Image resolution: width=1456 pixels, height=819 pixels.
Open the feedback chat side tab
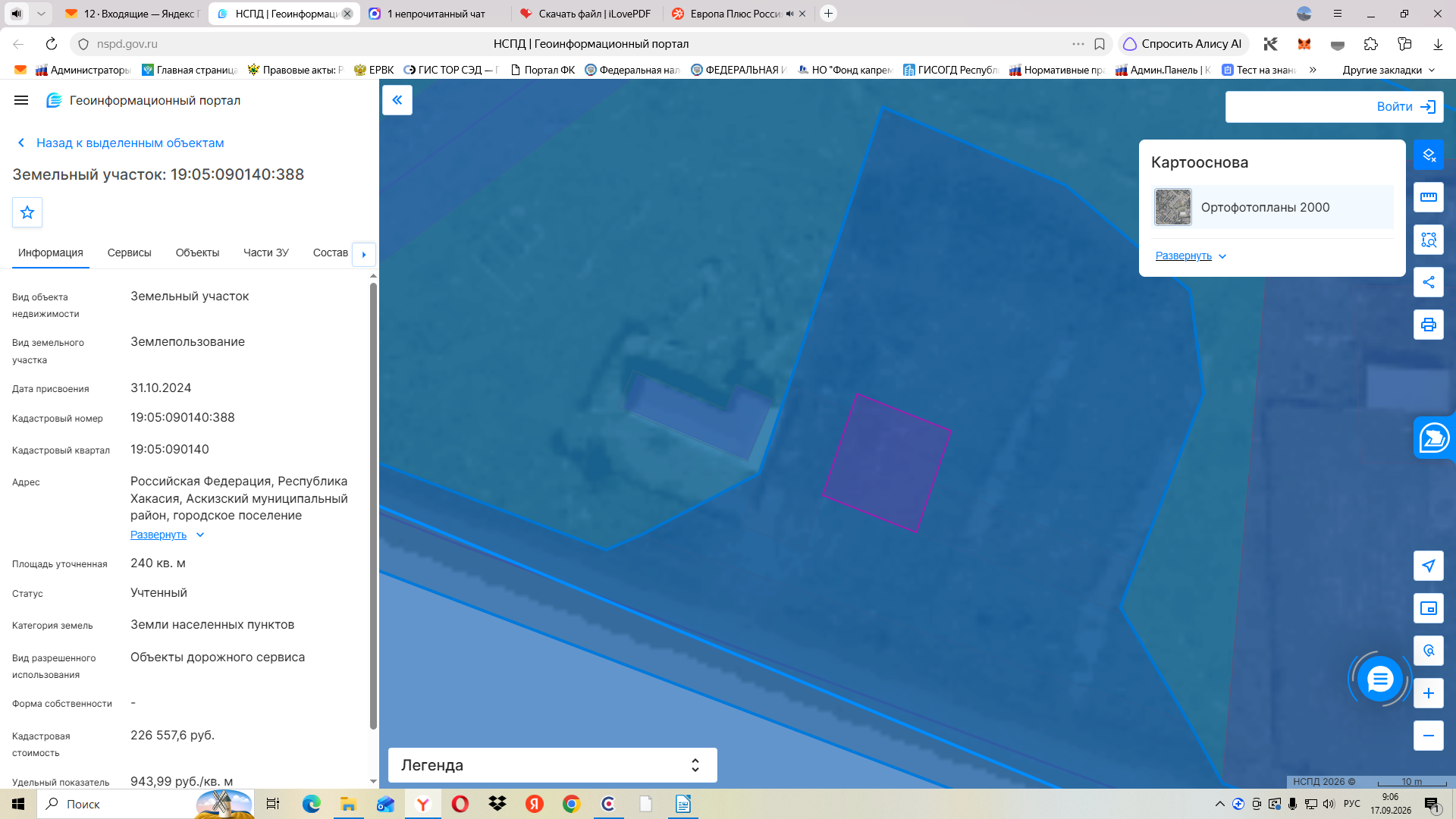[x=1434, y=438]
